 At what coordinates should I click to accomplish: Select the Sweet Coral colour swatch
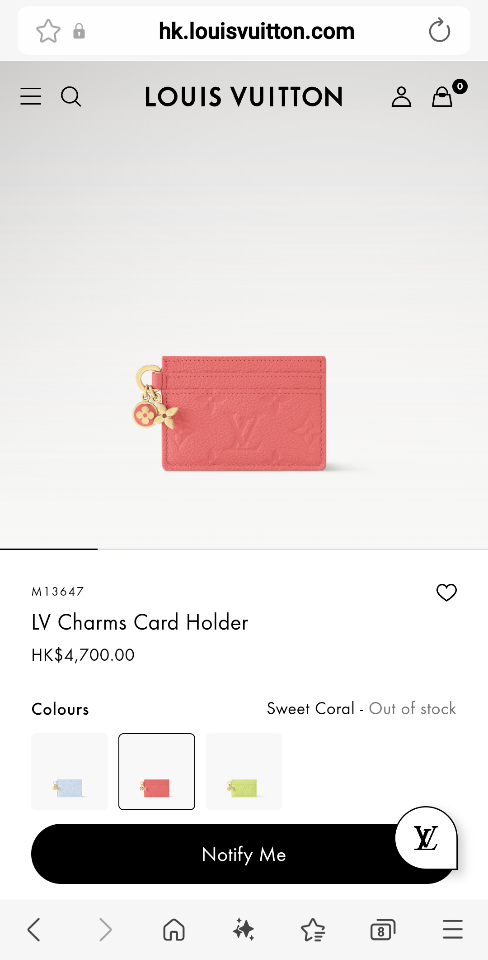point(157,771)
